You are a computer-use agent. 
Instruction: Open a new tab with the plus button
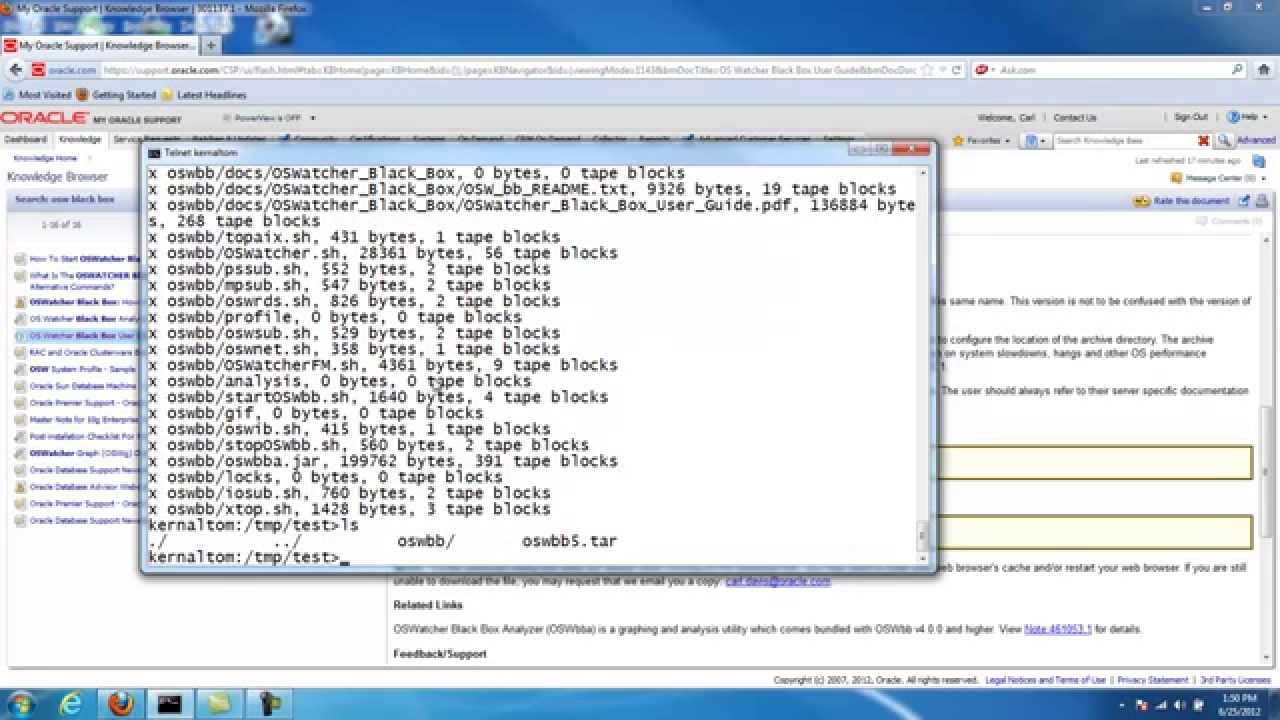coord(211,46)
